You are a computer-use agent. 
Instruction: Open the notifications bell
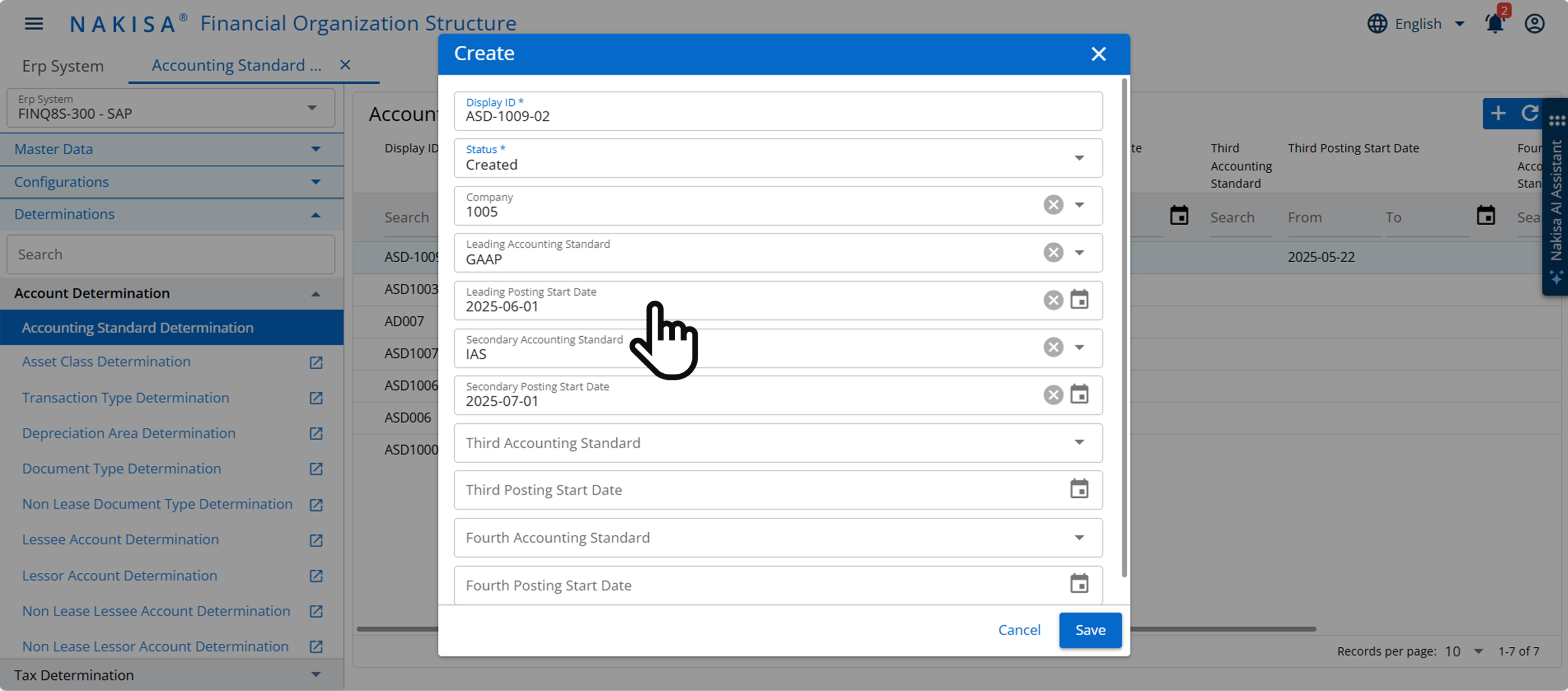(x=1494, y=23)
